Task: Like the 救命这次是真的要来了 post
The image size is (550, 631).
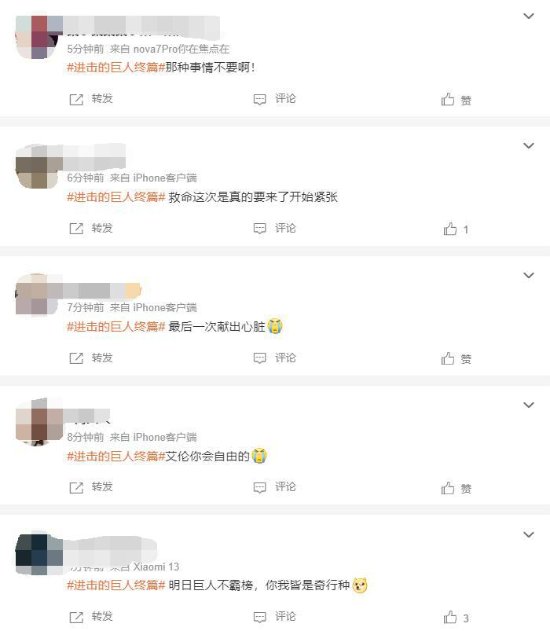Action: [x=450, y=229]
